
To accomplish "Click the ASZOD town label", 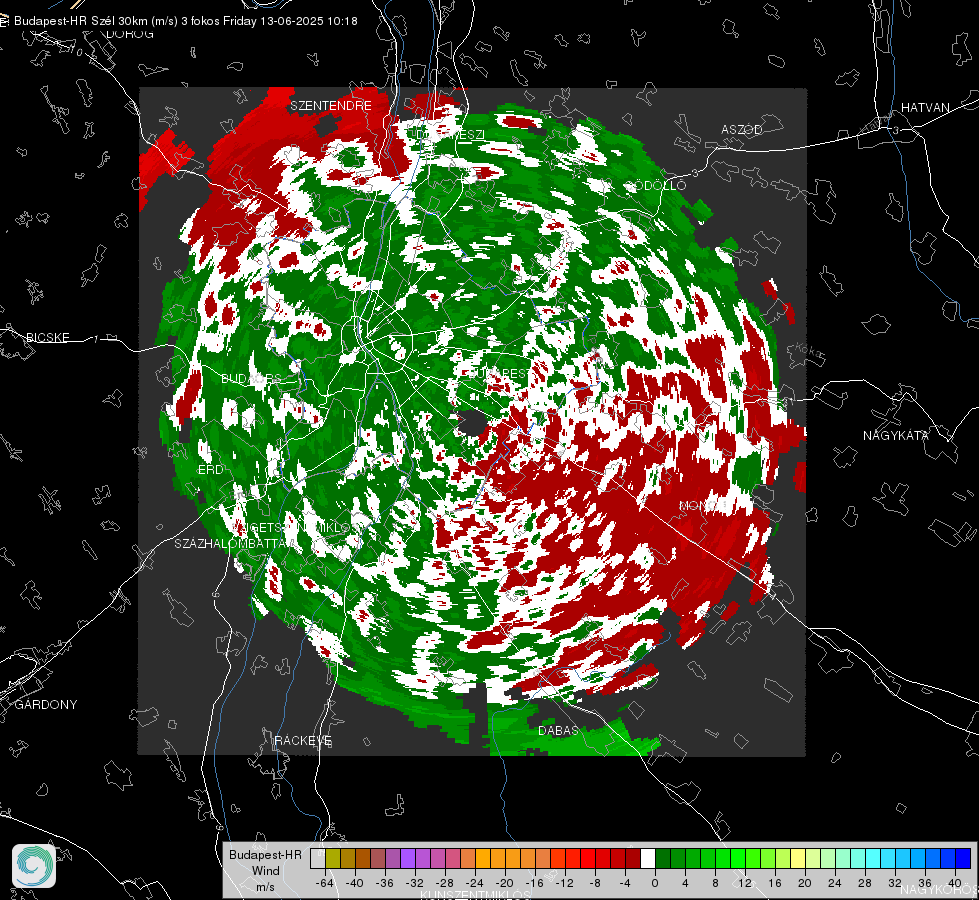I will point(742,129).
